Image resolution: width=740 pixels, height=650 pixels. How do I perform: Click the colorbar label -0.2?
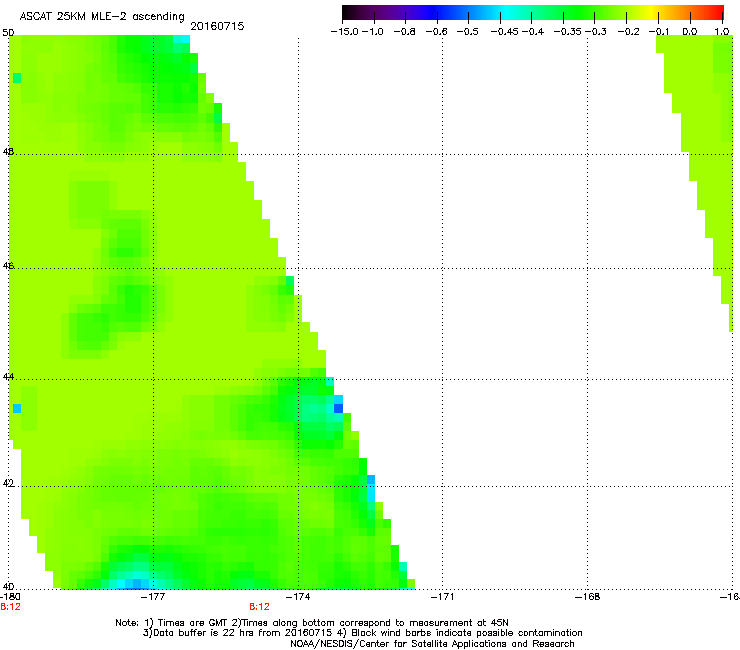[x=629, y=32]
